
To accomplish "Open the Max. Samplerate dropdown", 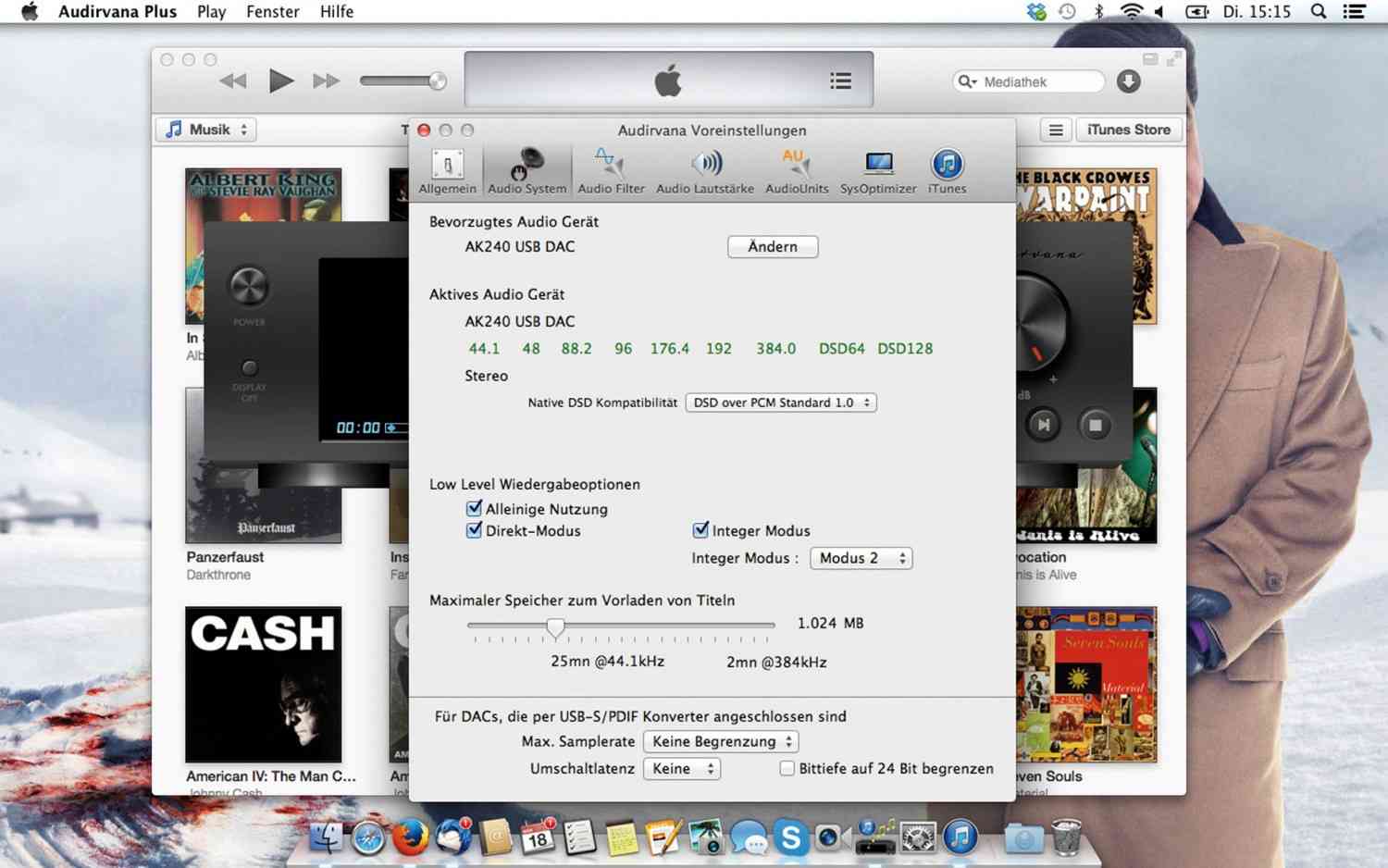I will point(721,741).
